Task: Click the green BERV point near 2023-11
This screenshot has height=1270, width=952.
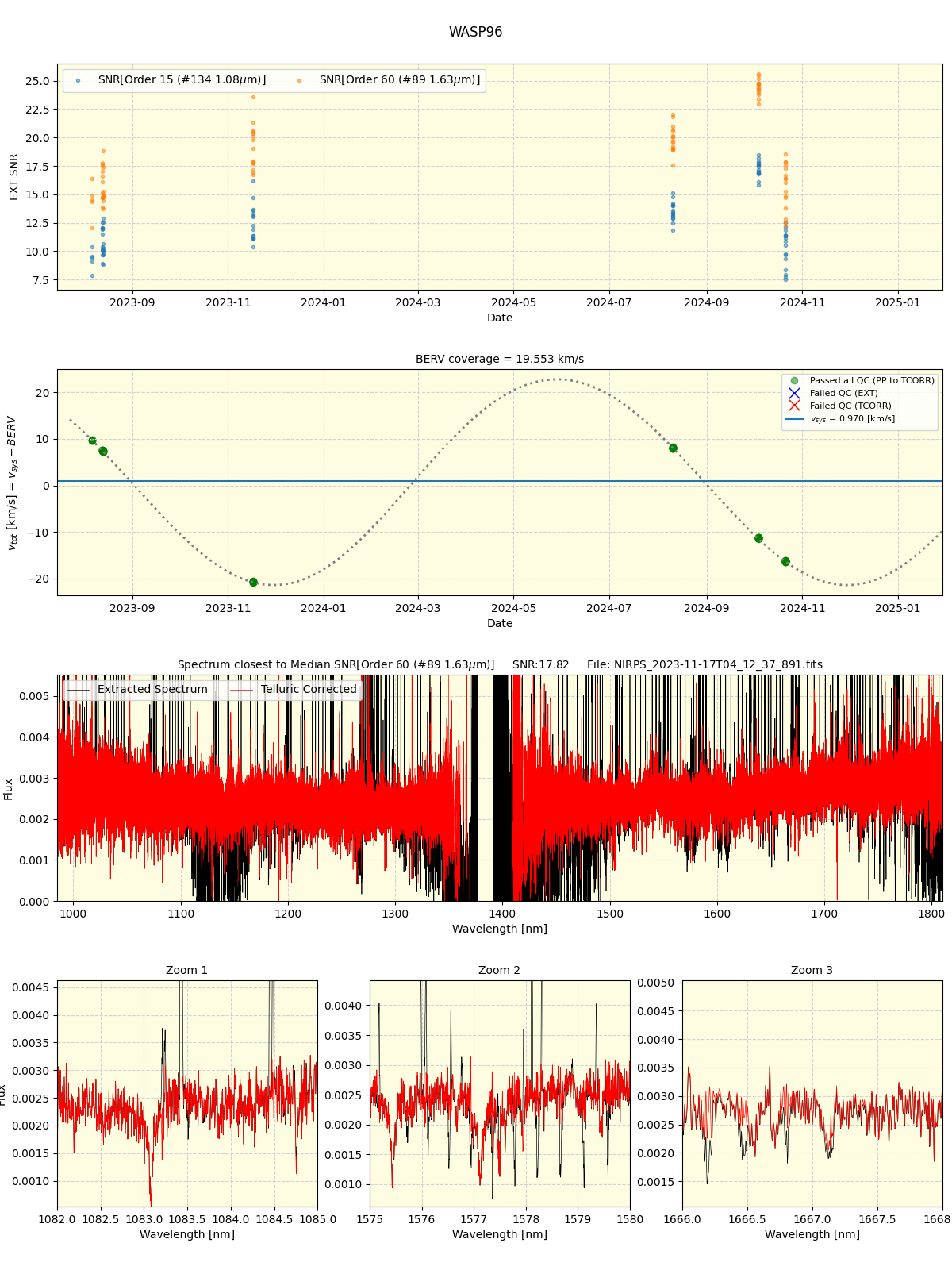Action: pos(253,583)
